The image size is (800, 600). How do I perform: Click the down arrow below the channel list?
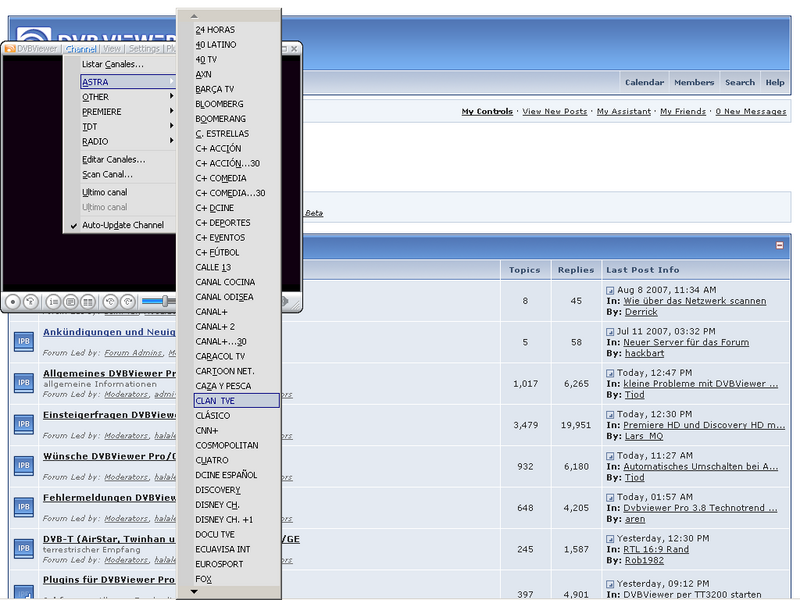194,592
